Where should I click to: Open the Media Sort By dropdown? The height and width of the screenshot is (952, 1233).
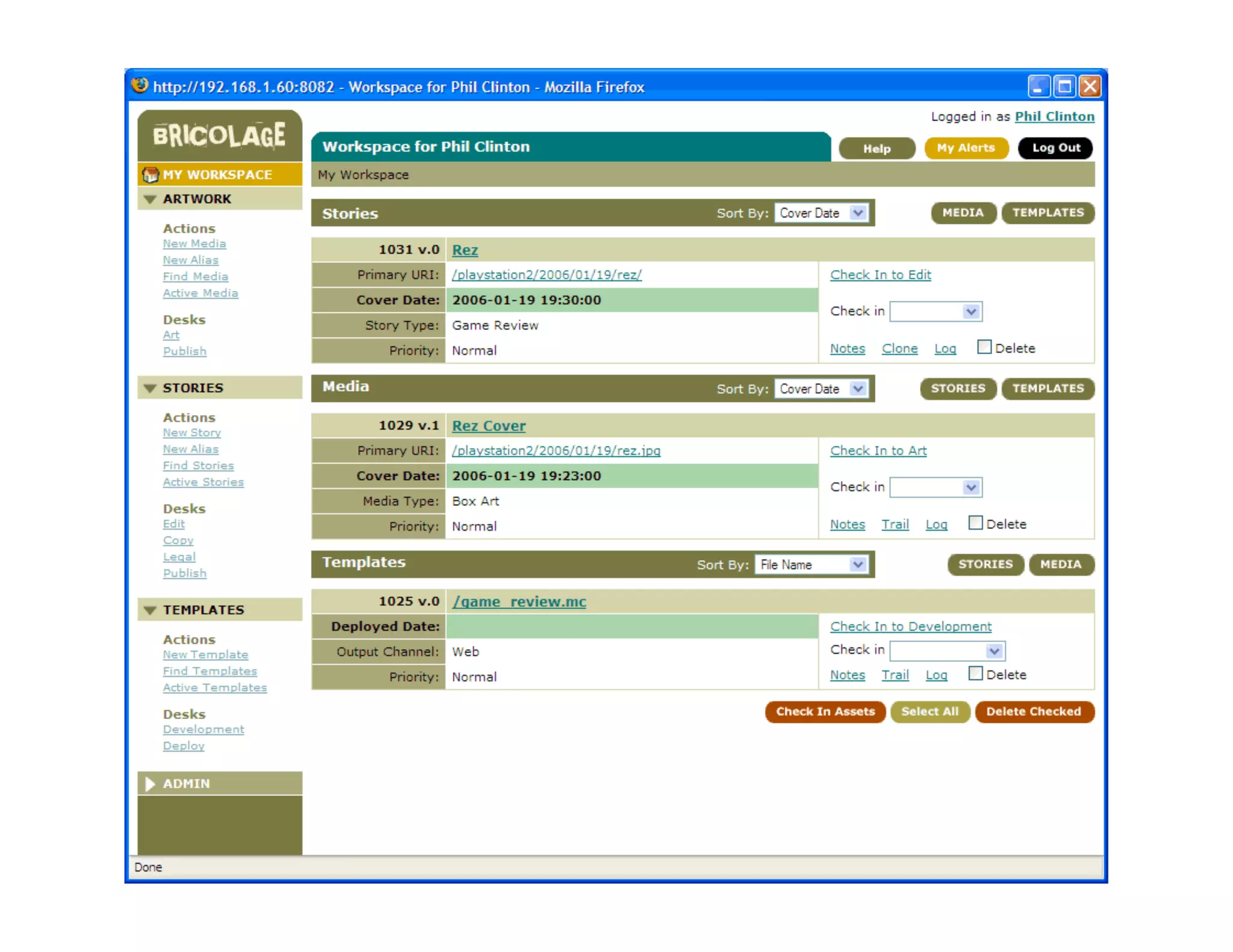821,389
